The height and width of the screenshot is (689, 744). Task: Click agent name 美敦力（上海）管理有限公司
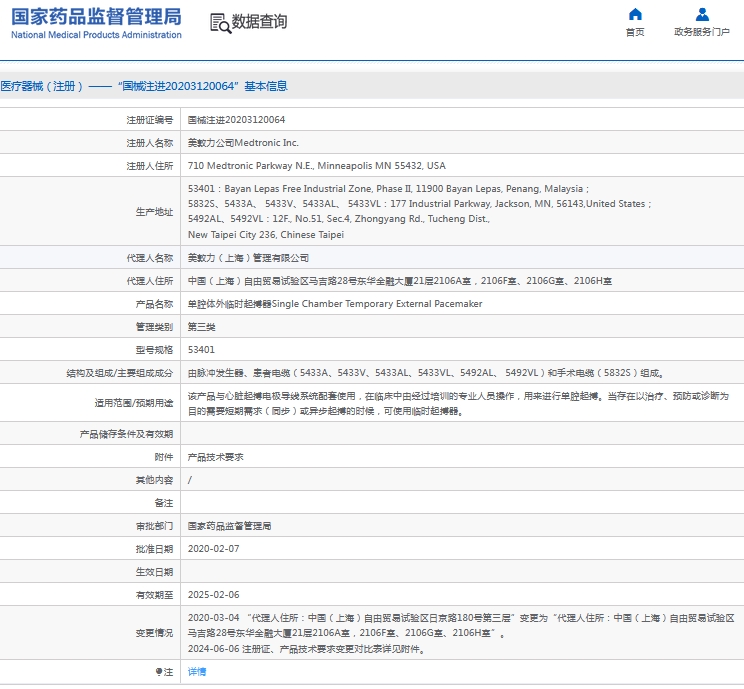click(x=248, y=258)
